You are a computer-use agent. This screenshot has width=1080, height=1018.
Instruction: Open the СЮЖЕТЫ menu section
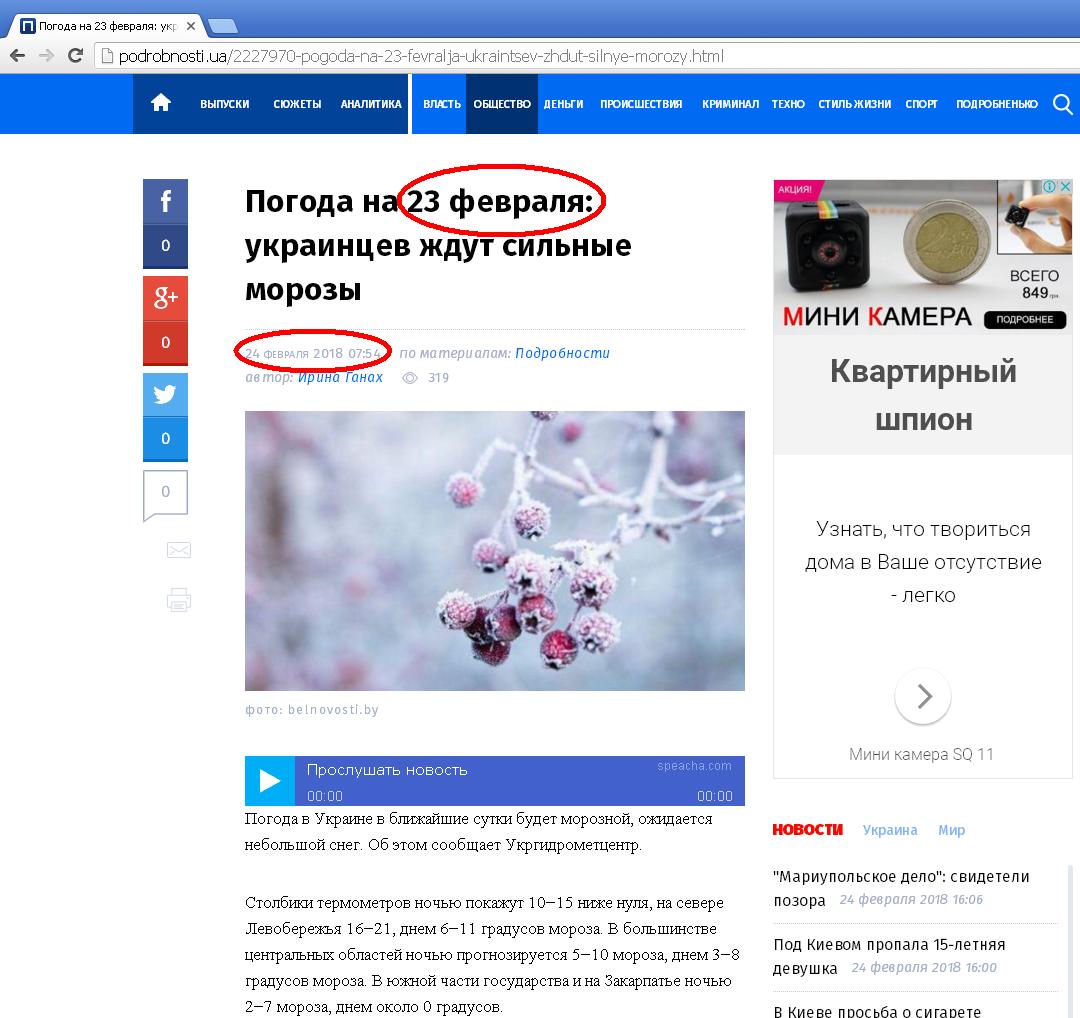point(297,104)
